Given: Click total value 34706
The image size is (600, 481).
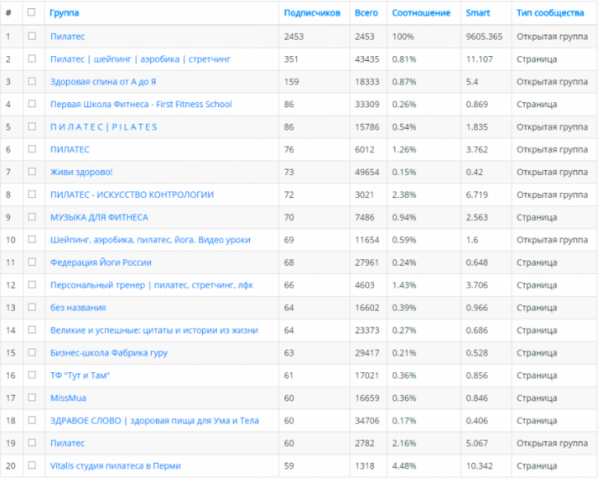Looking at the screenshot, I should pos(367,421).
